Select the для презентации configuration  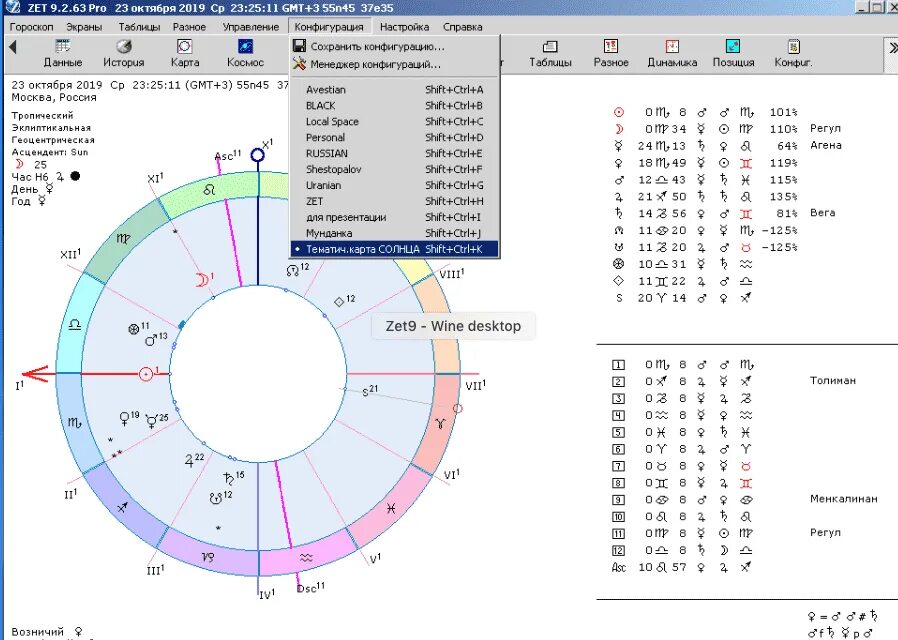click(395, 218)
